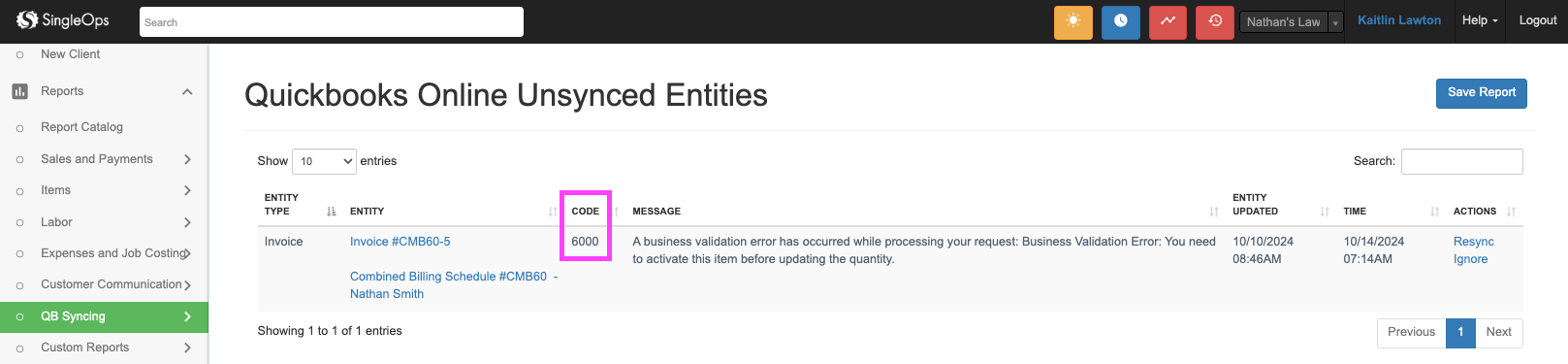The height and width of the screenshot is (364, 1568).
Task: Expand the Labor submenu
Action: 187,222
